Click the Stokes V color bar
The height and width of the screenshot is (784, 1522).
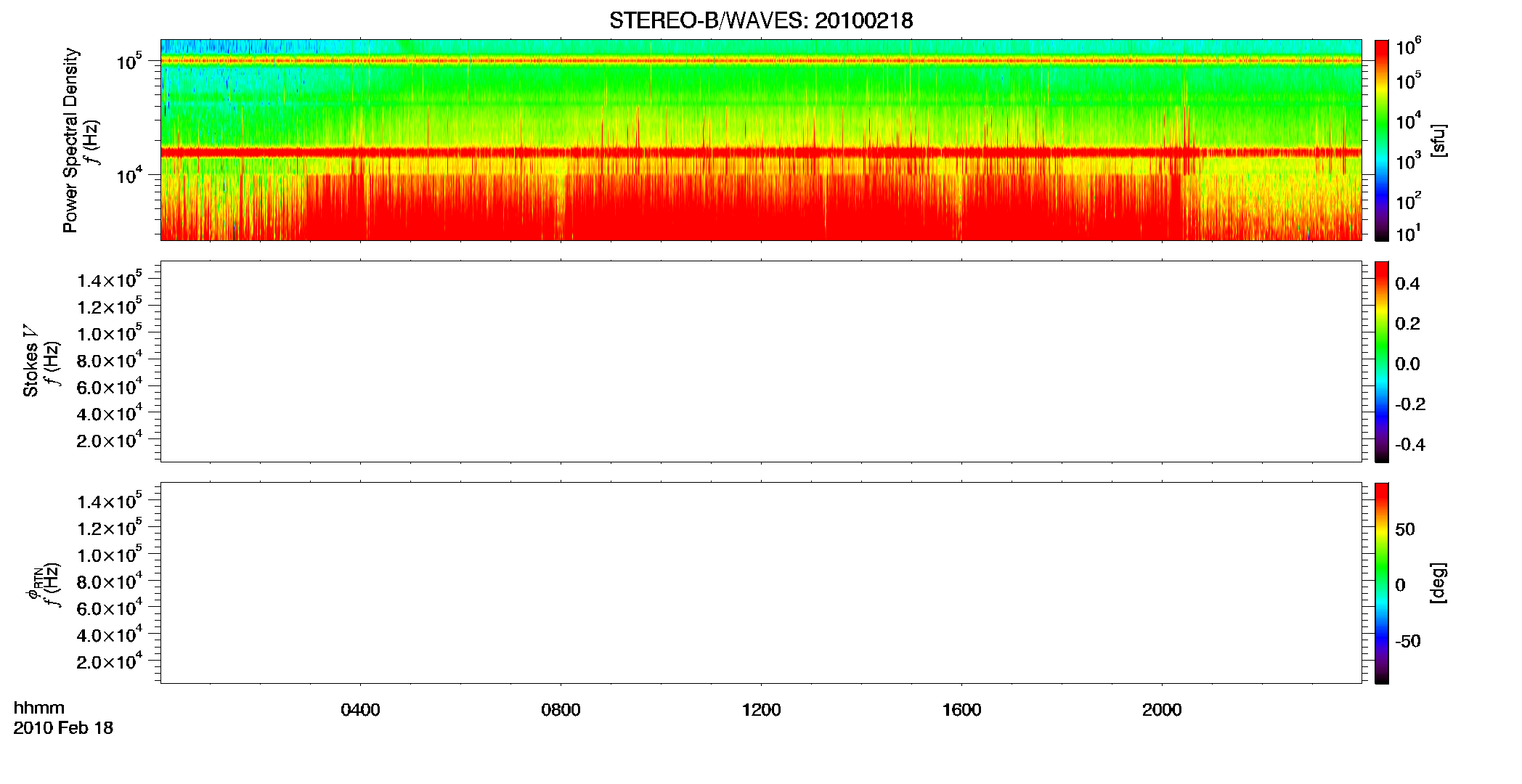(x=1381, y=362)
